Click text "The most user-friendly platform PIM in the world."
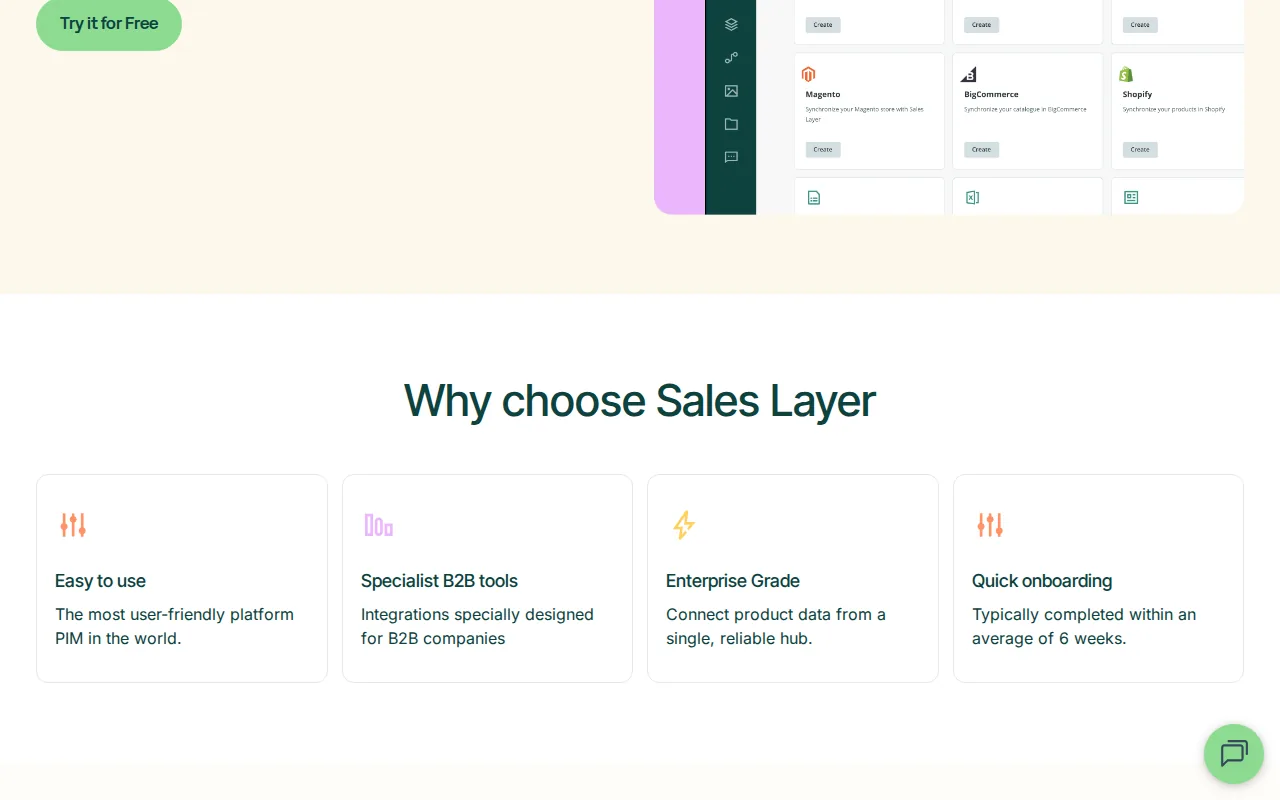1280x800 pixels. pyautogui.click(x=175, y=626)
